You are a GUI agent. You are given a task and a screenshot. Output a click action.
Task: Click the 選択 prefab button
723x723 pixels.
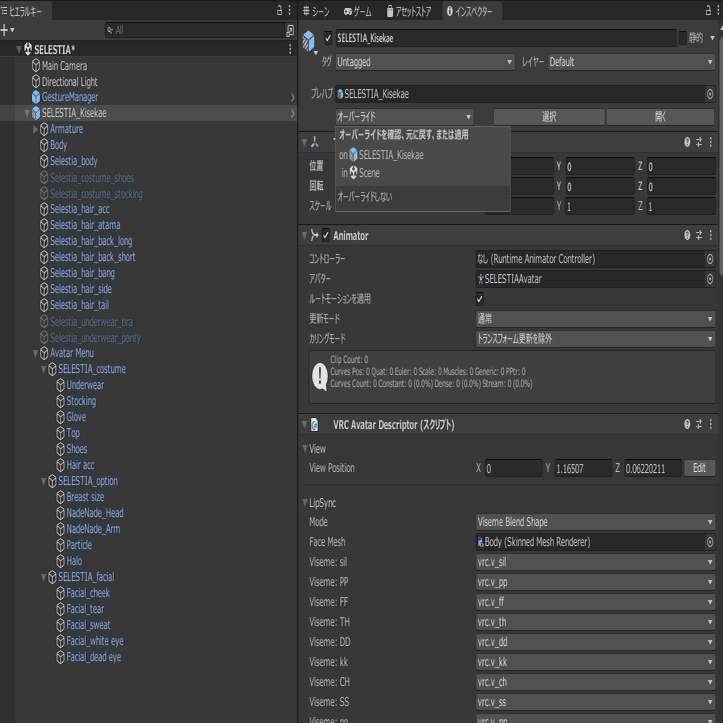(549, 117)
